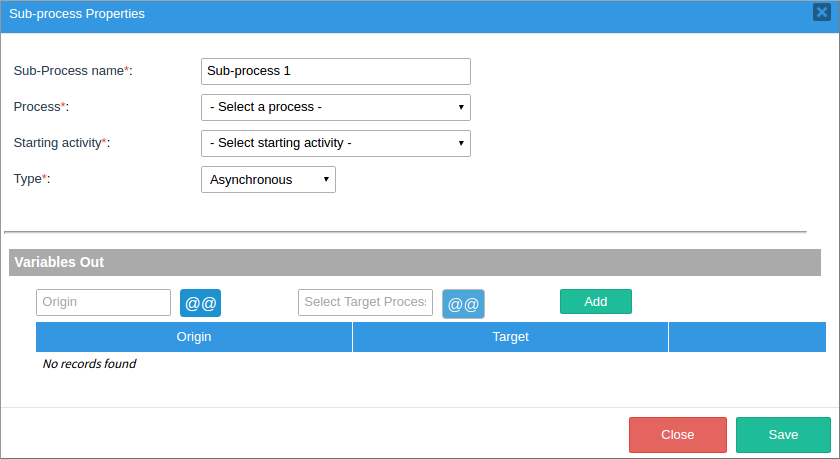Focus the Select Target Process field
Screen dimensions: 840x459
pos(365,302)
